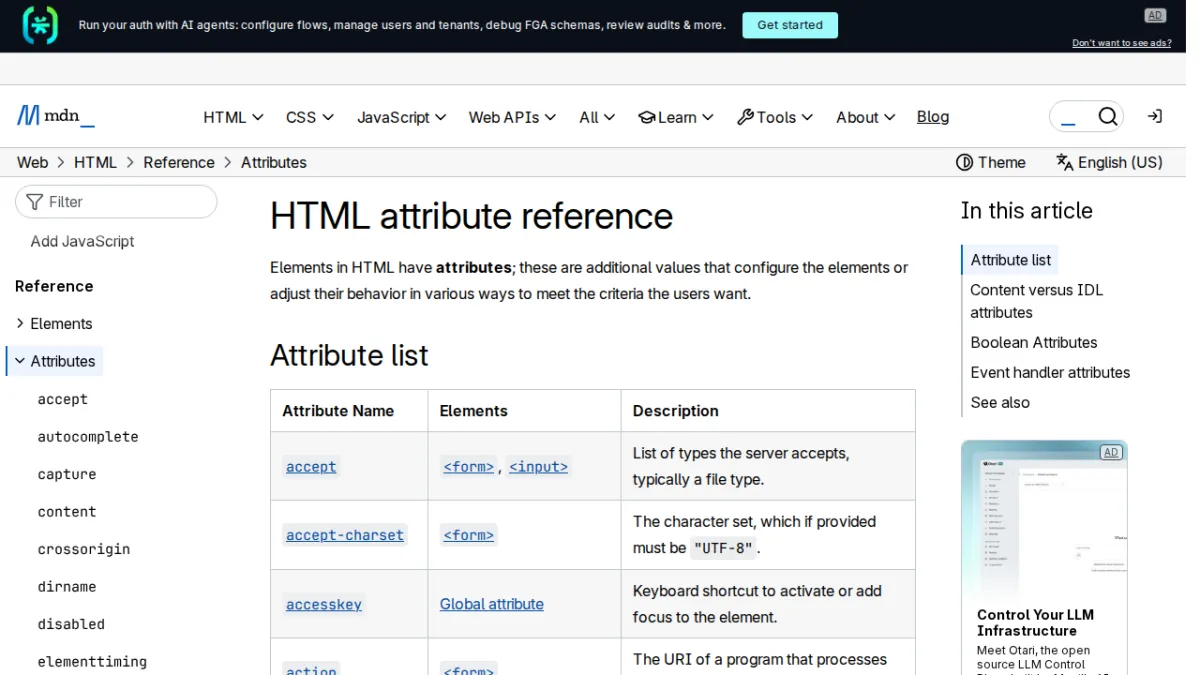Open the About navigation menu
The image size is (1200, 675).
865,117
